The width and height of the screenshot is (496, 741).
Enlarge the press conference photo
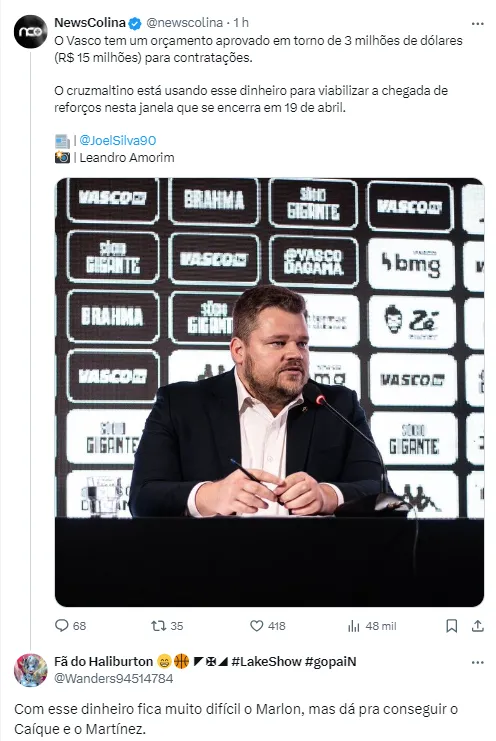click(269, 392)
